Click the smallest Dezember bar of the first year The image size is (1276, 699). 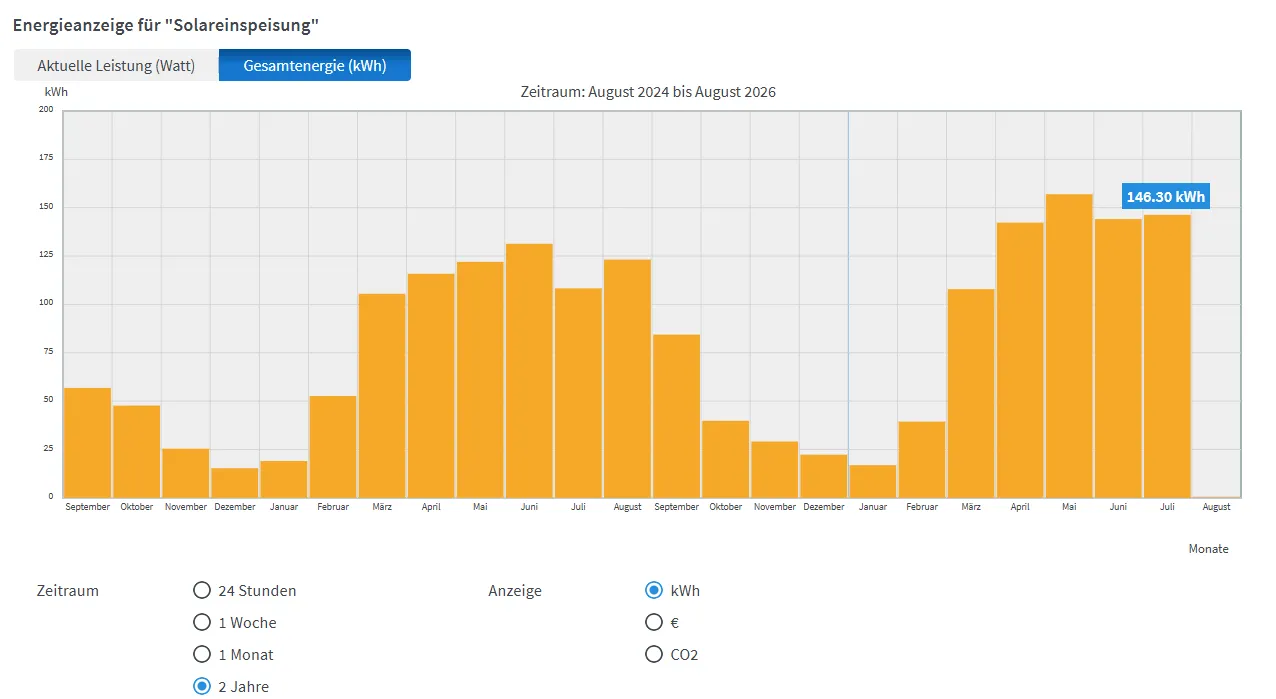(235, 483)
